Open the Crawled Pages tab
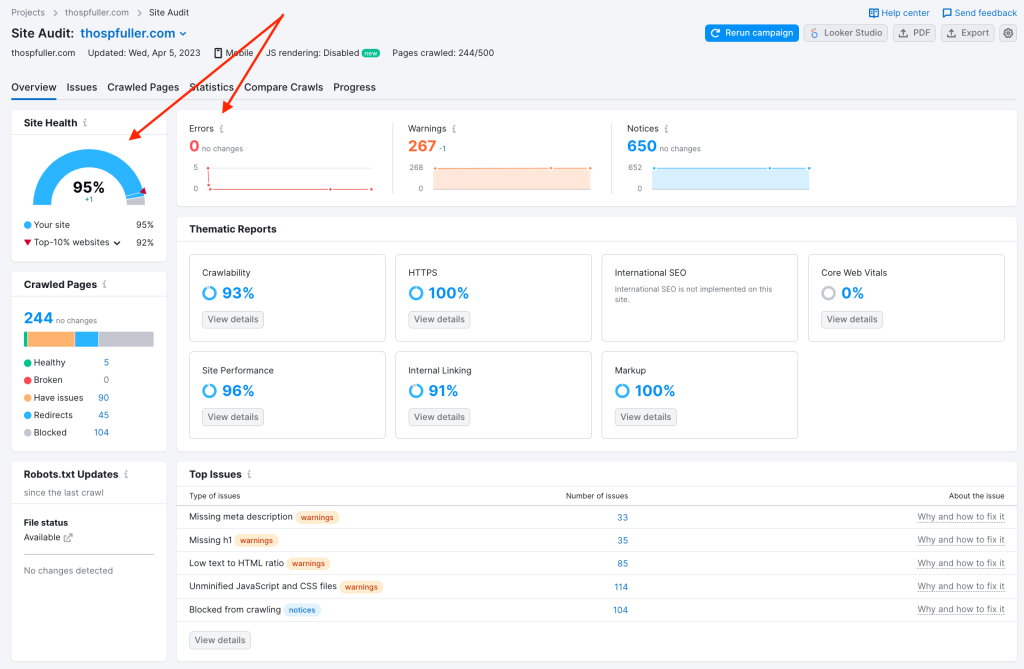 [x=143, y=88]
